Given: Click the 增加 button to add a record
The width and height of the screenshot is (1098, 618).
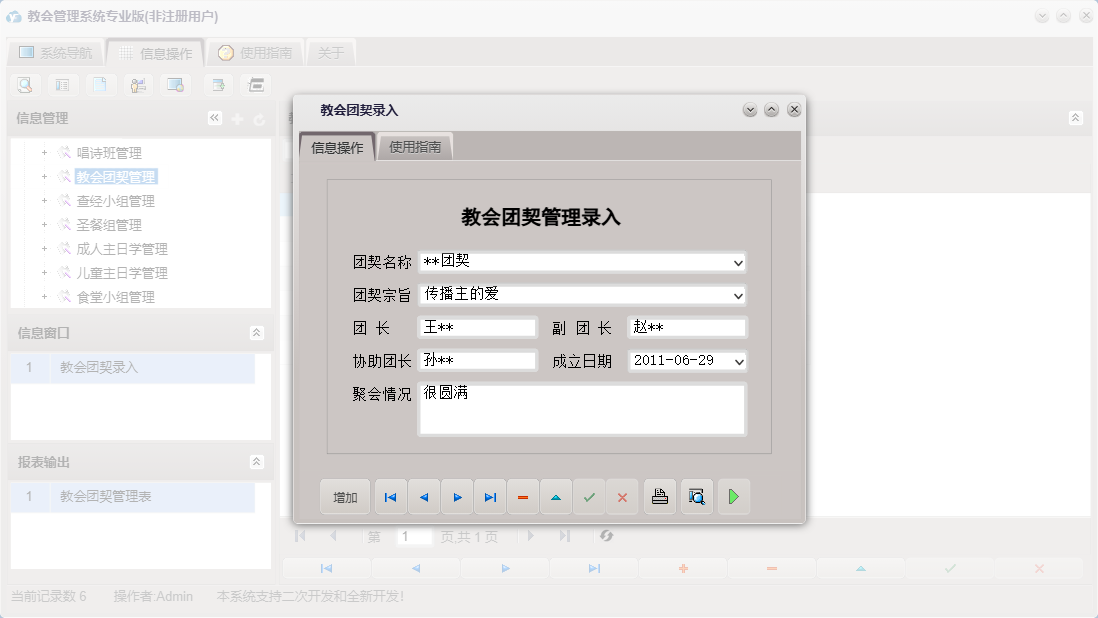Looking at the screenshot, I should pyautogui.click(x=344, y=497).
